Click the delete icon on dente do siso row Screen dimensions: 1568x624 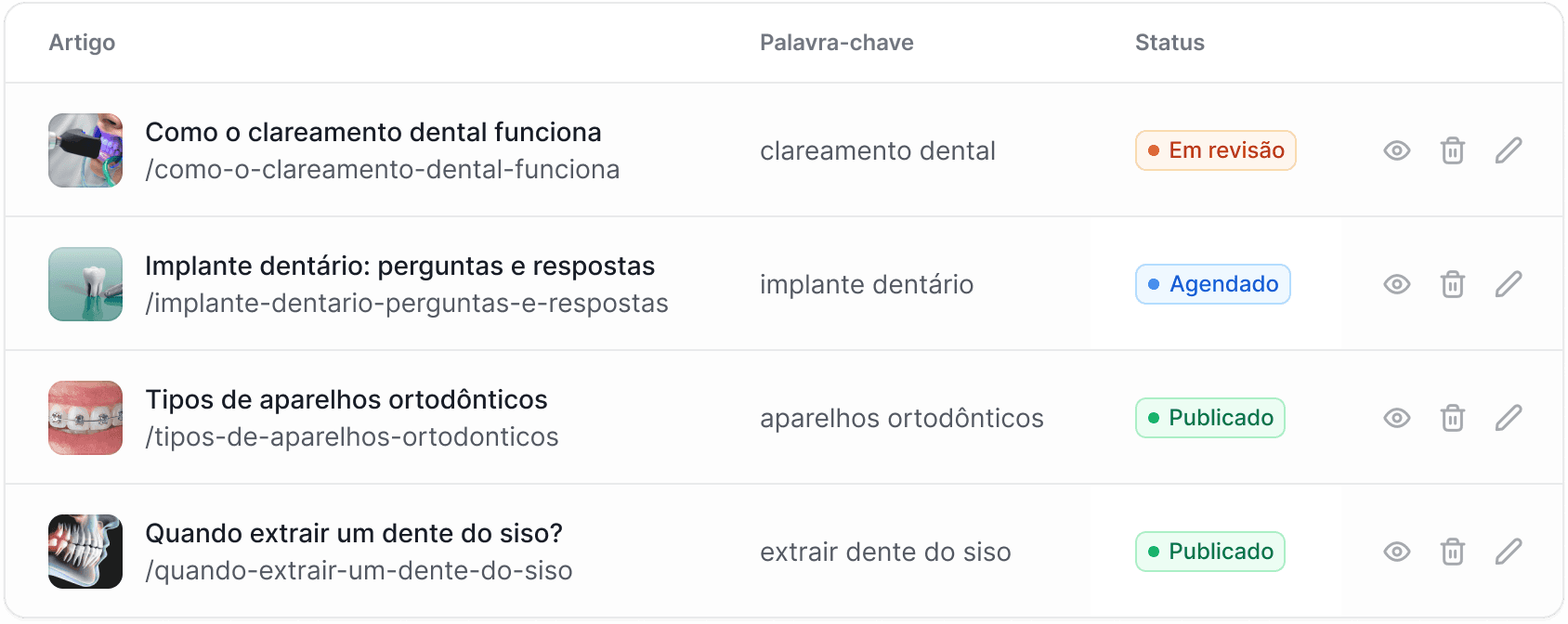(x=1453, y=552)
